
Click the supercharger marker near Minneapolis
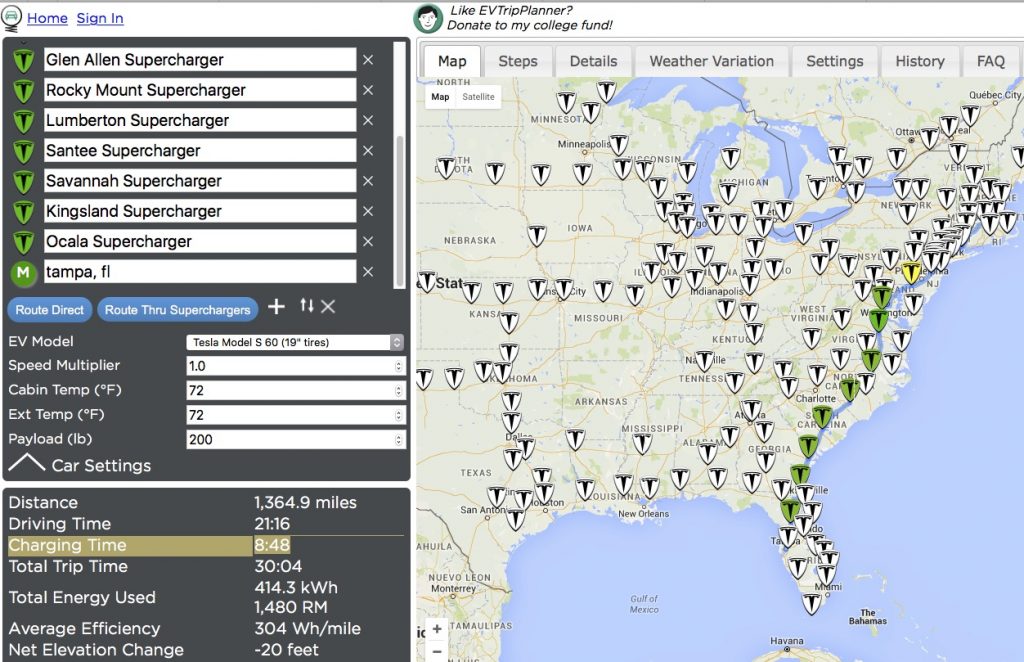coord(618,144)
